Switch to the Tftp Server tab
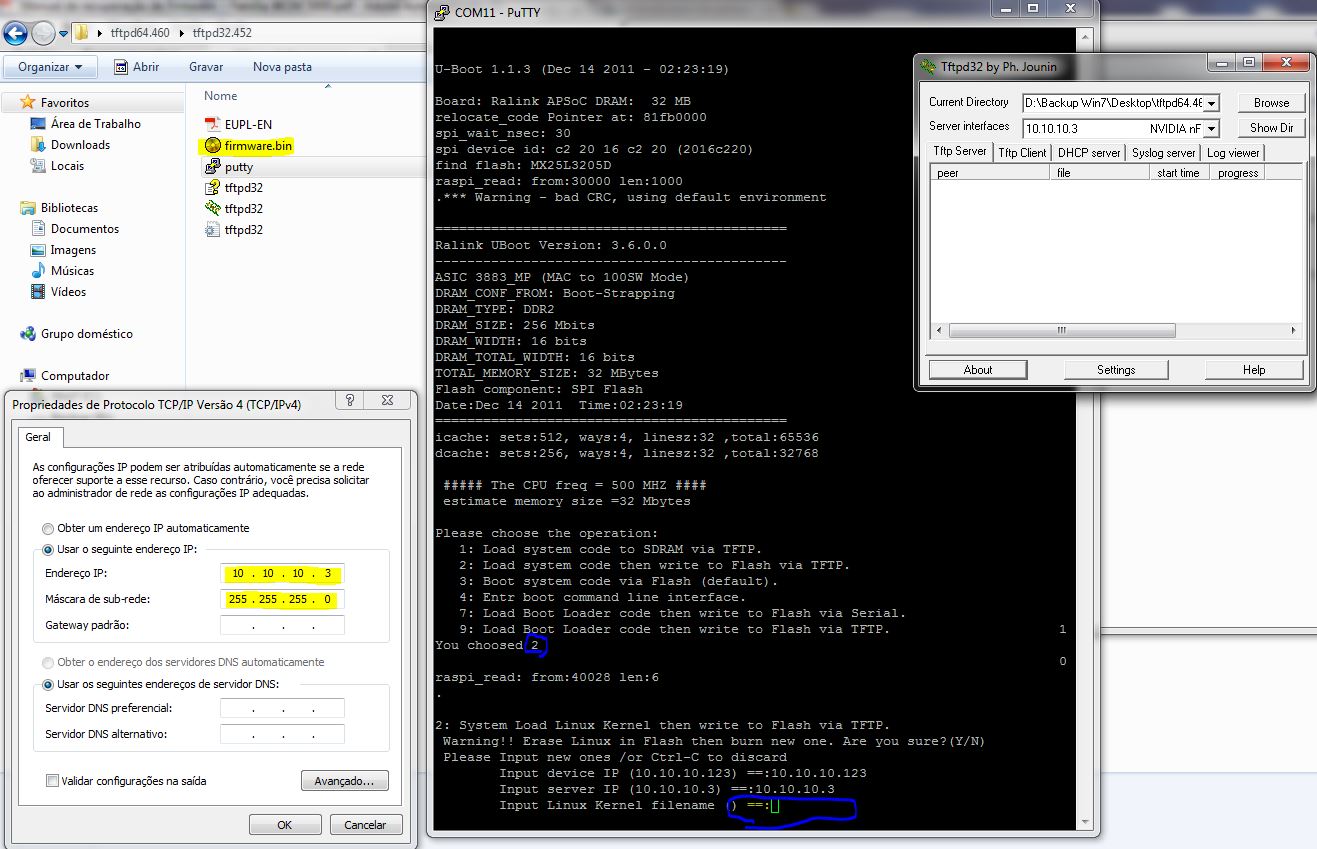 tap(960, 151)
